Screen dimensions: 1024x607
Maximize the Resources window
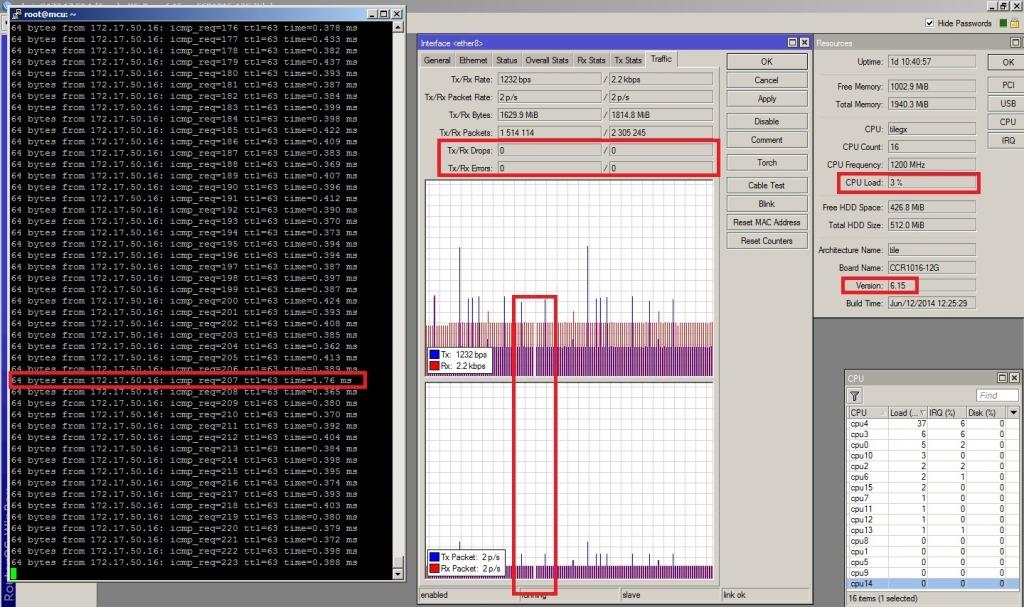1016,42
